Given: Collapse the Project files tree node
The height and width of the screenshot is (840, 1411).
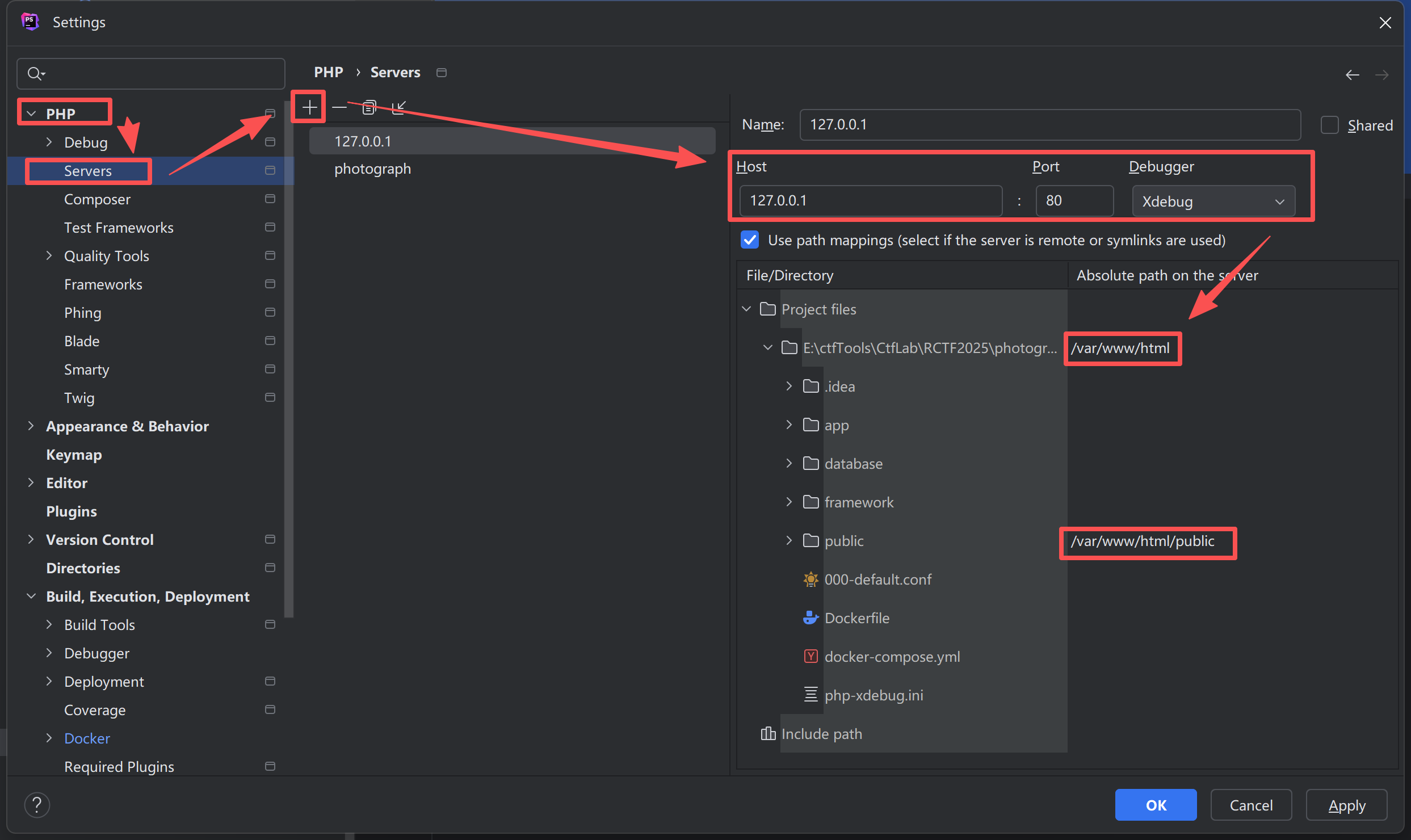Looking at the screenshot, I should click(x=746, y=309).
